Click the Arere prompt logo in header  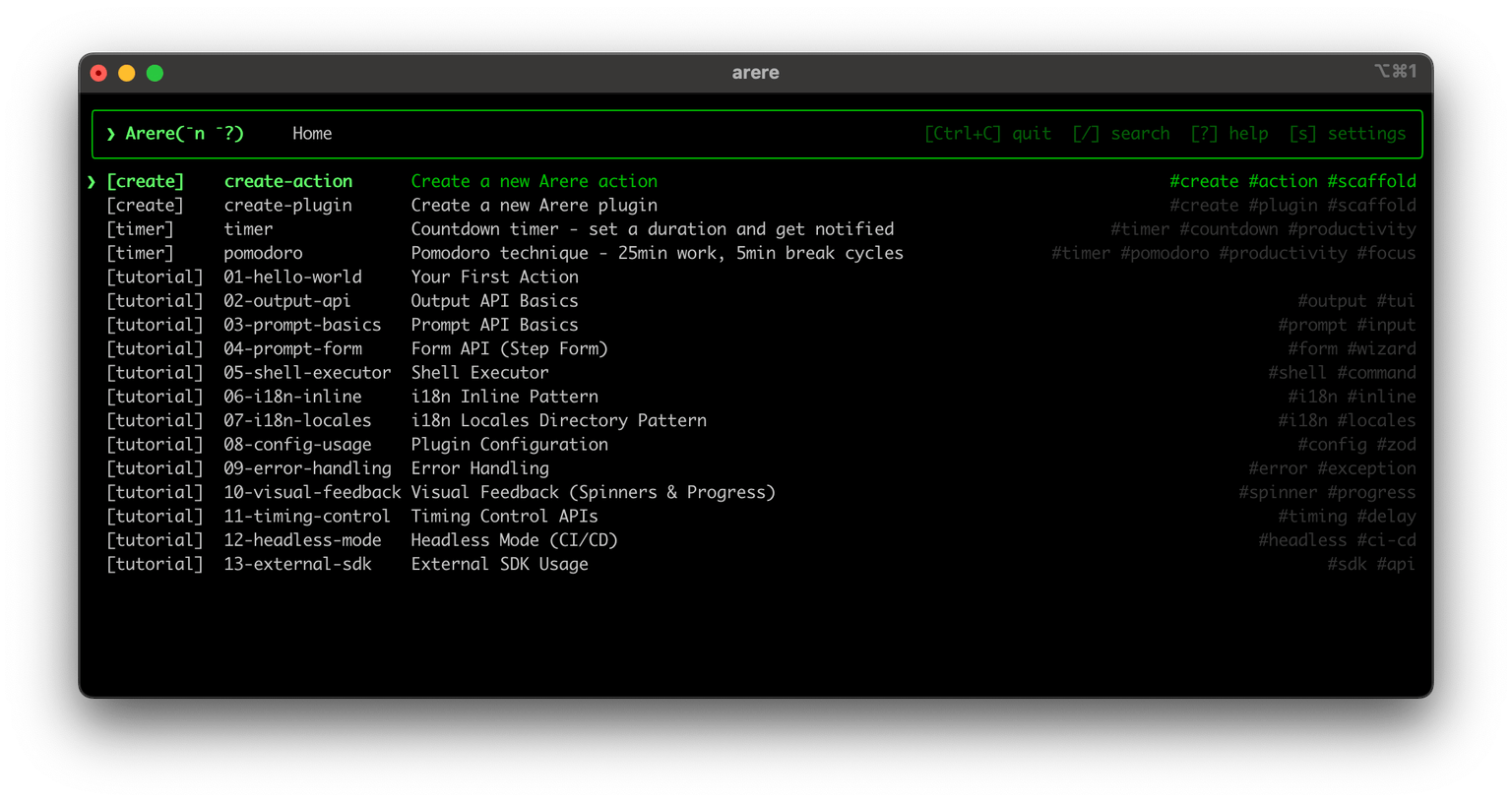click(x=183, y=134)
